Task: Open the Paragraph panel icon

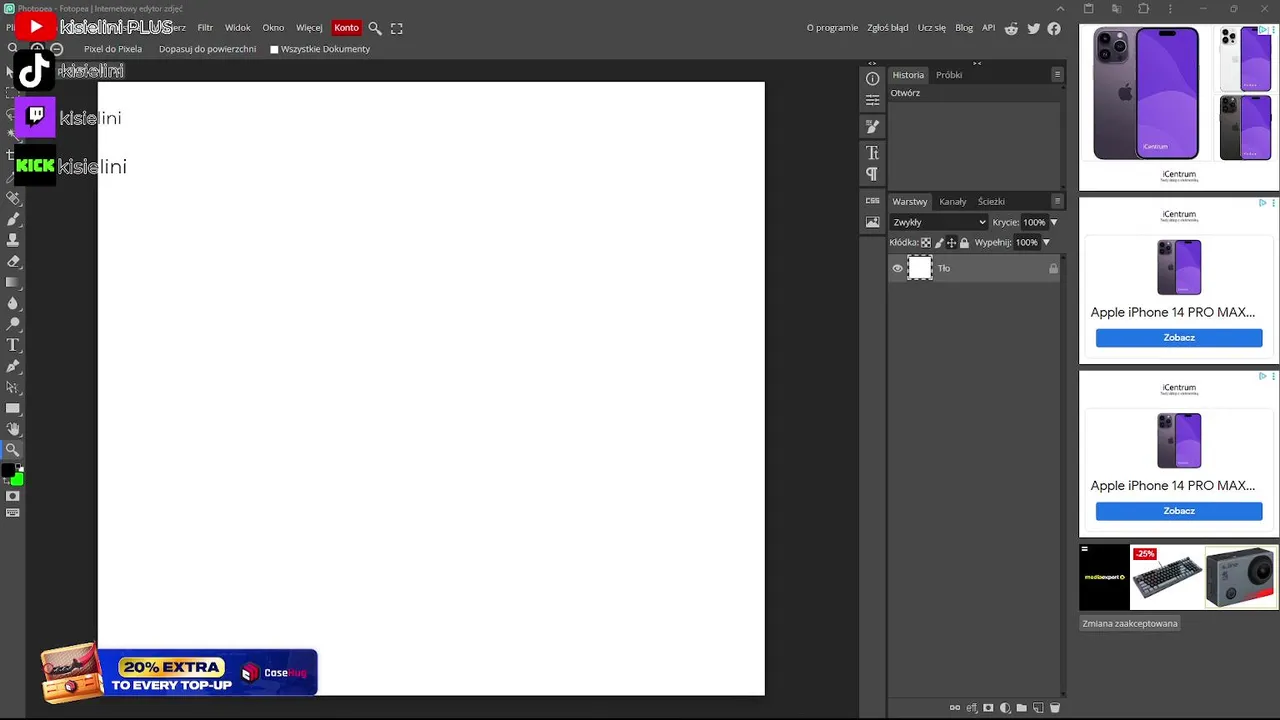Action: coord(872,174)
